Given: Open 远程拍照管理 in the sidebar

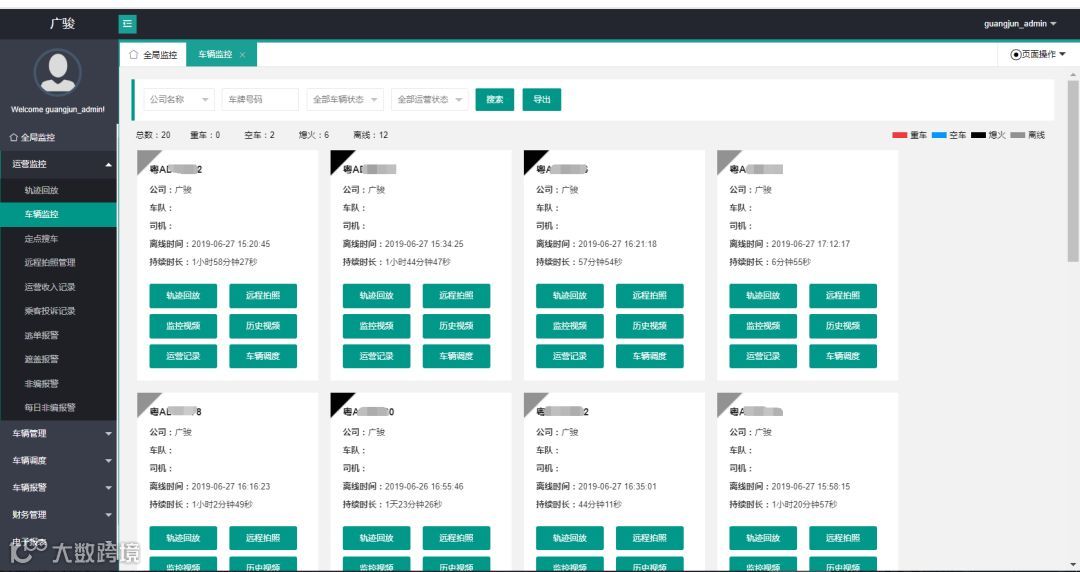Looking at the screenshot, I should [59, 263].
